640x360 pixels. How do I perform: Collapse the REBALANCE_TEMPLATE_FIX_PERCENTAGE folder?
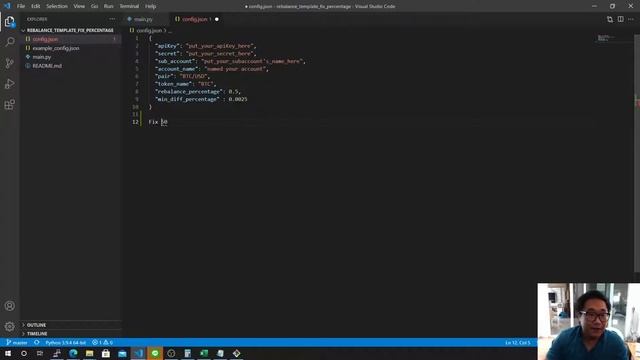click(x=70, y=30)
